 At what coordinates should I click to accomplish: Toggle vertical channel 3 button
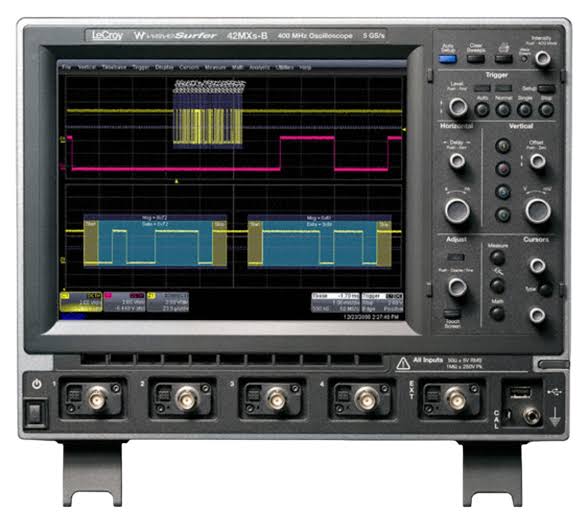[x=503, y=192]
